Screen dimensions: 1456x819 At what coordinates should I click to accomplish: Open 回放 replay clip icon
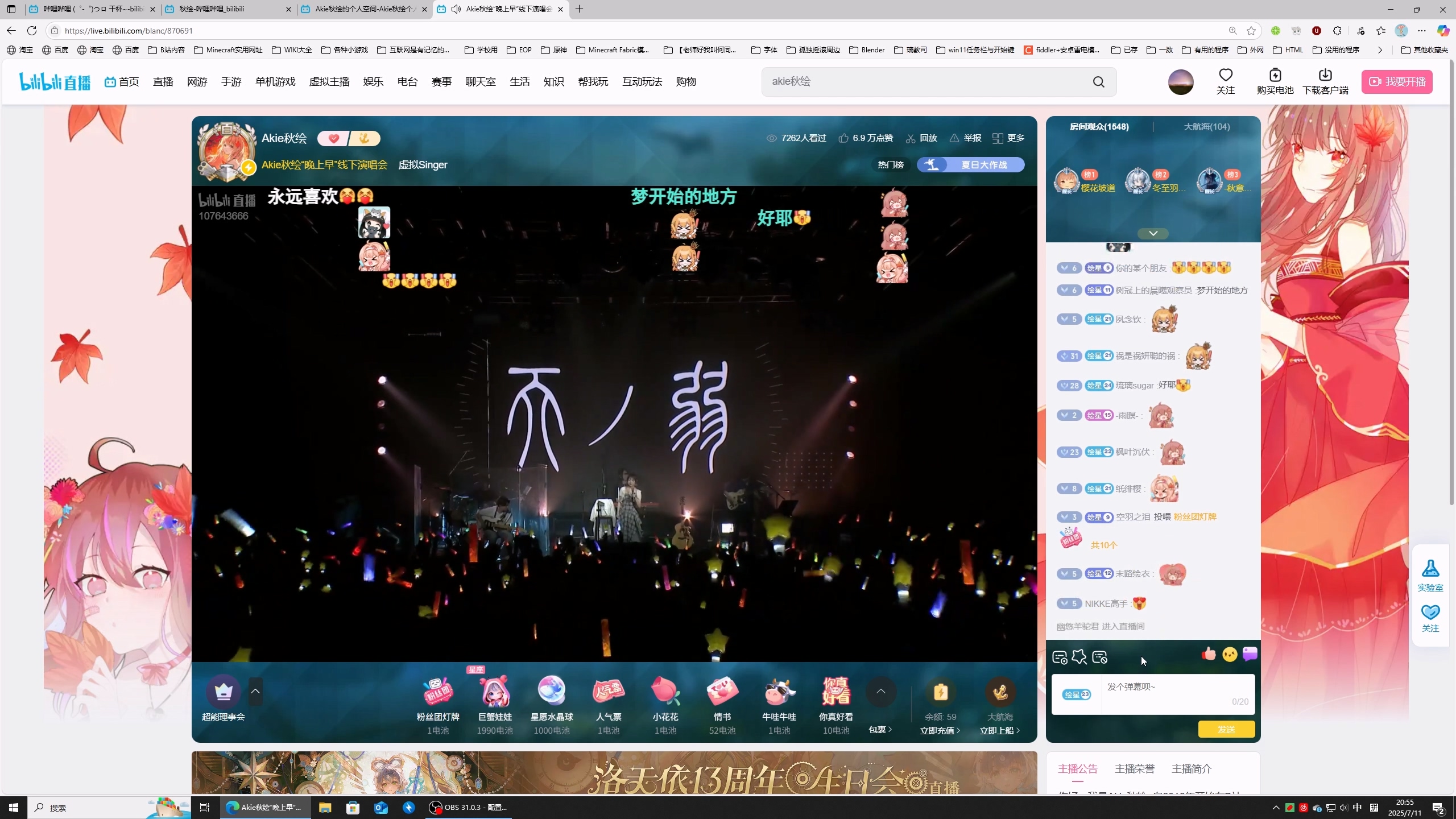pyautogui.click(x=911, y=138)
